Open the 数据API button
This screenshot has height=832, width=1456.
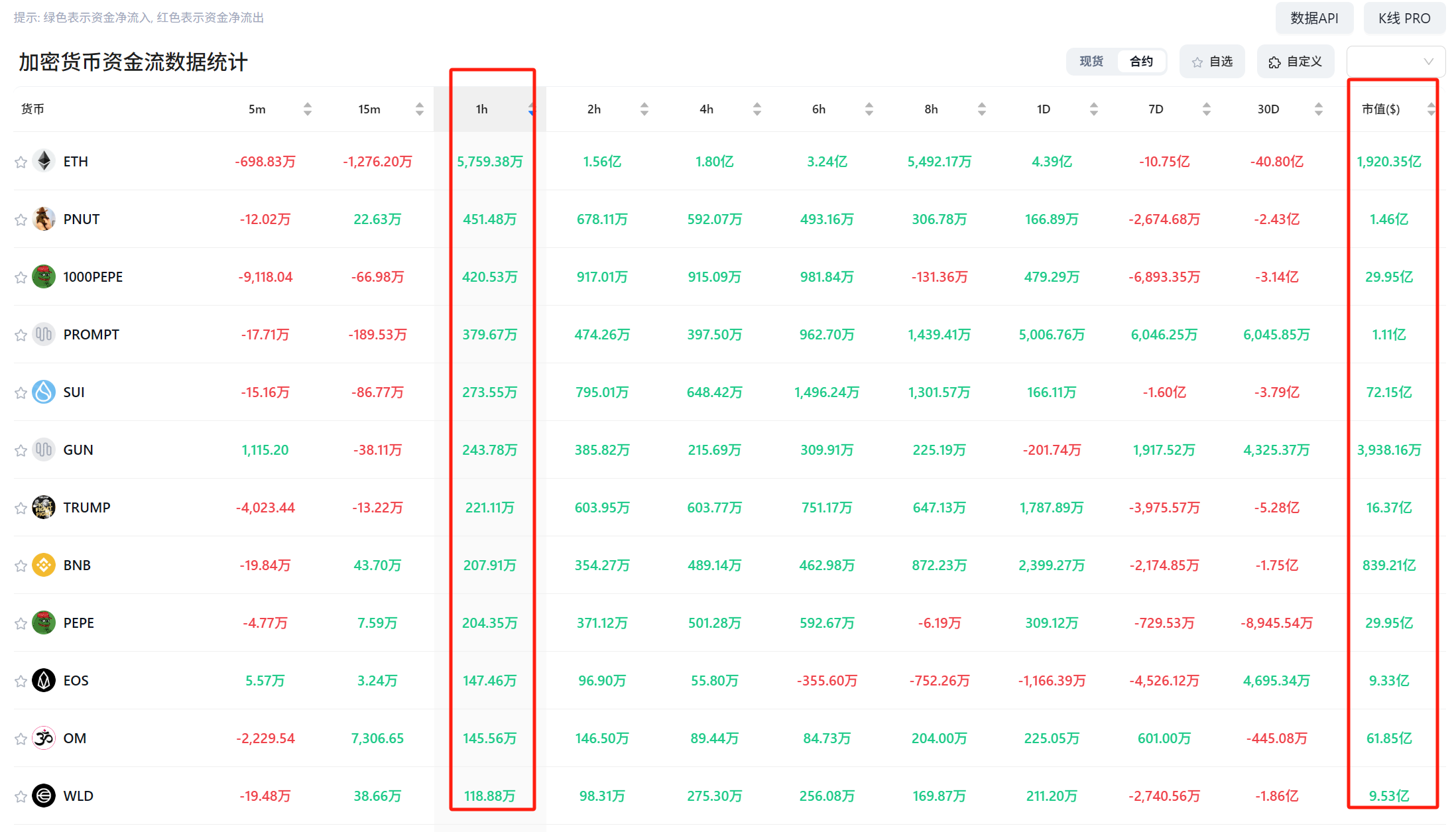pos(1313,18)
